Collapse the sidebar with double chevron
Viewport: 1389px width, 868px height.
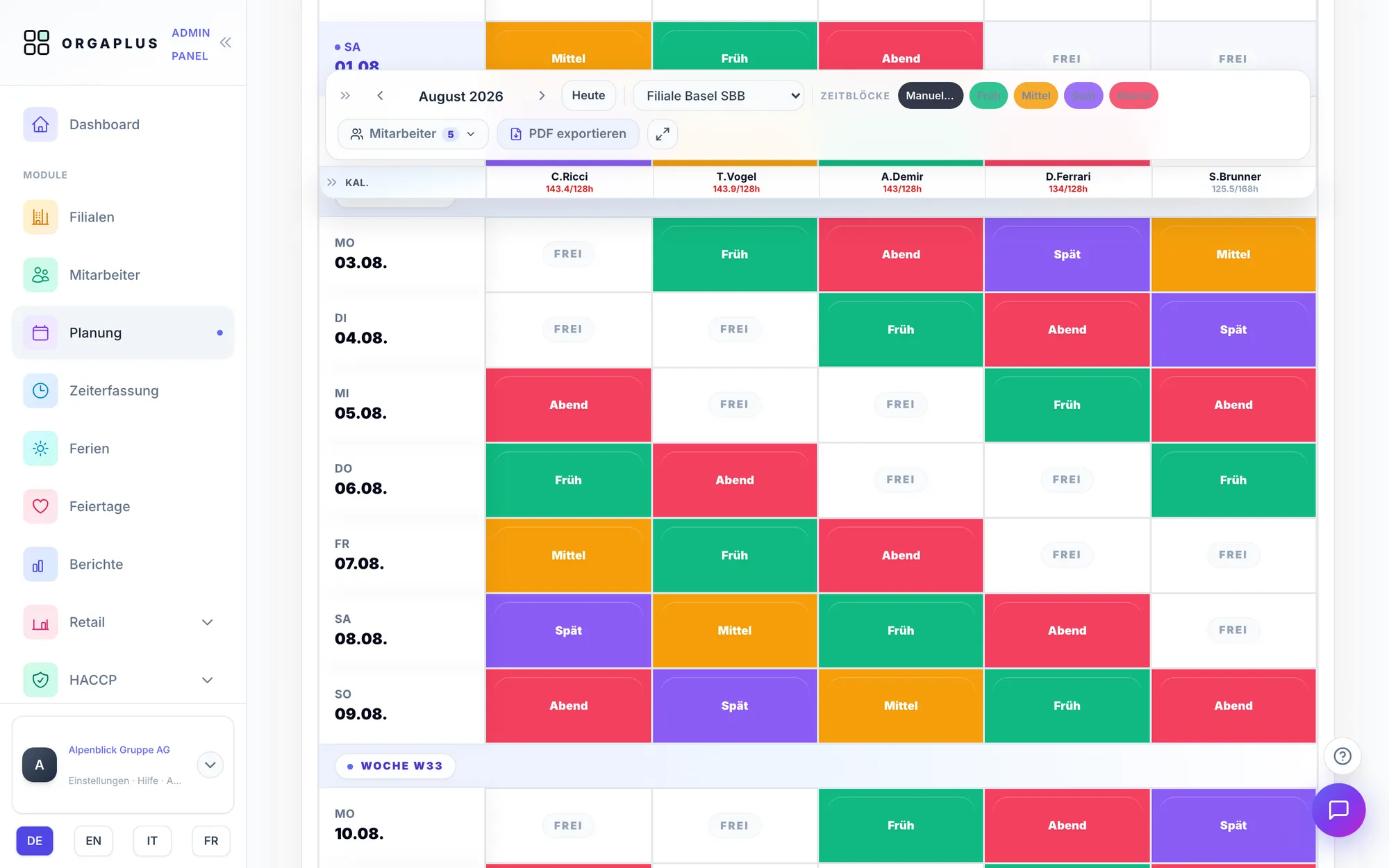[225, 43]
